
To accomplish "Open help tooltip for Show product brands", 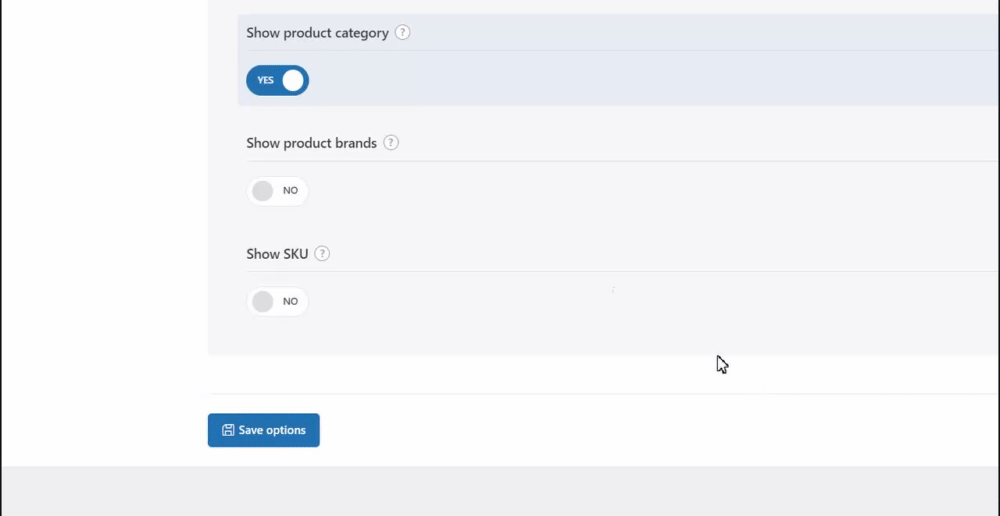I will [391, 143].
